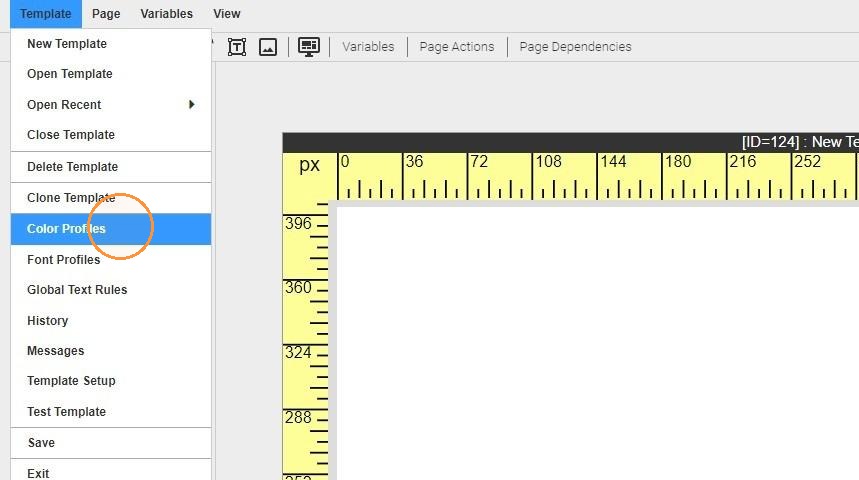The width and height of the screenshot is (859, 480).
Task: Click the 288 mark on the vertical ruler
Action: coord(298,418)
